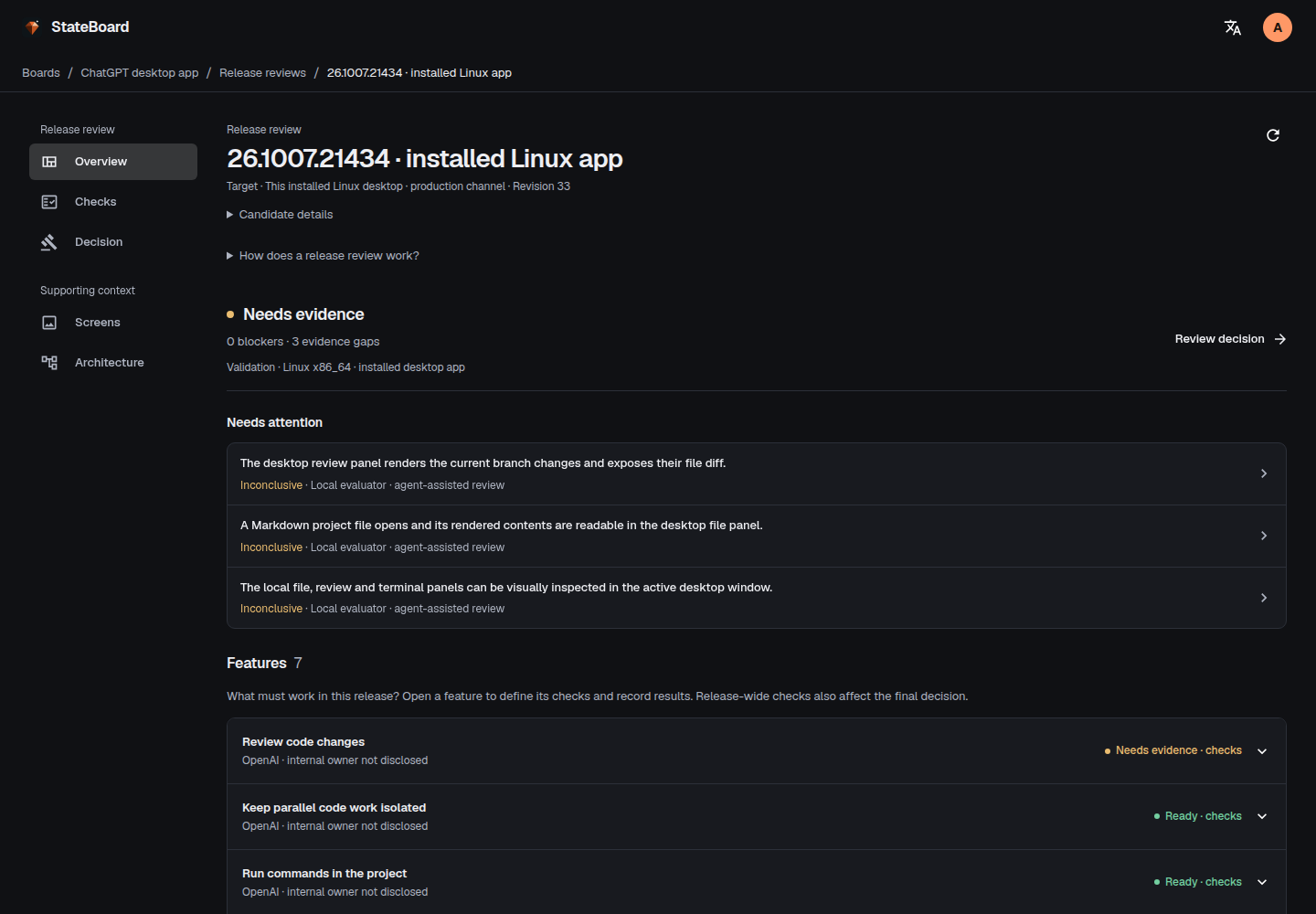Expand the Review code changes feature chevron
This screenshot has width=1316, height=914.
1262,751
